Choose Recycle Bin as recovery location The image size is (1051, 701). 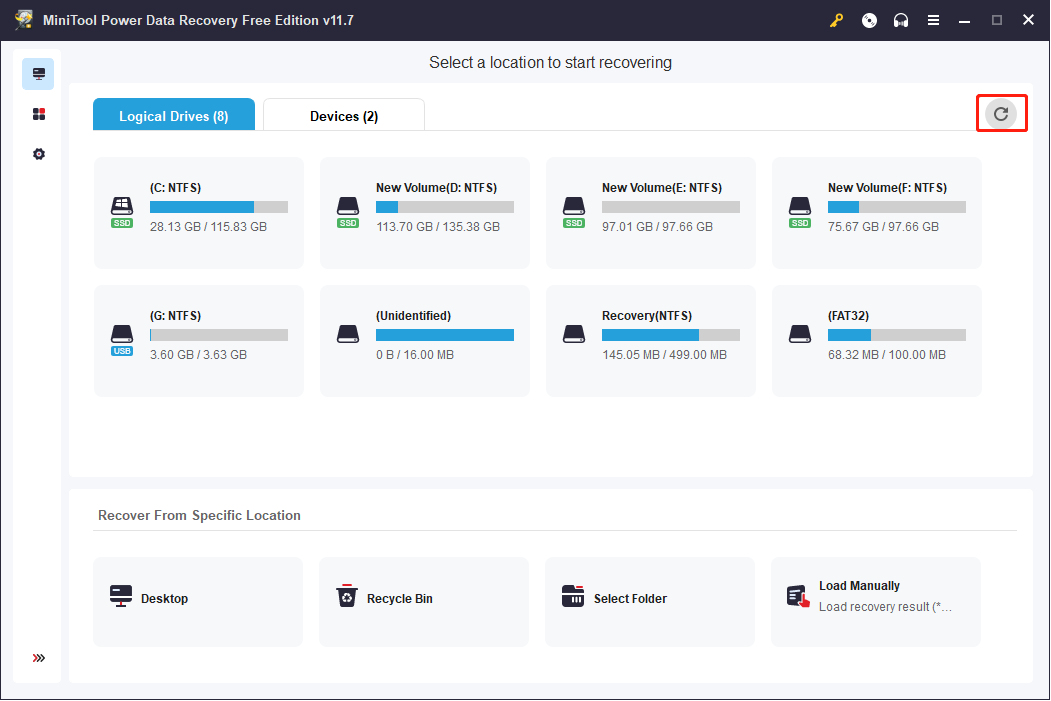[x=424, y=602]
